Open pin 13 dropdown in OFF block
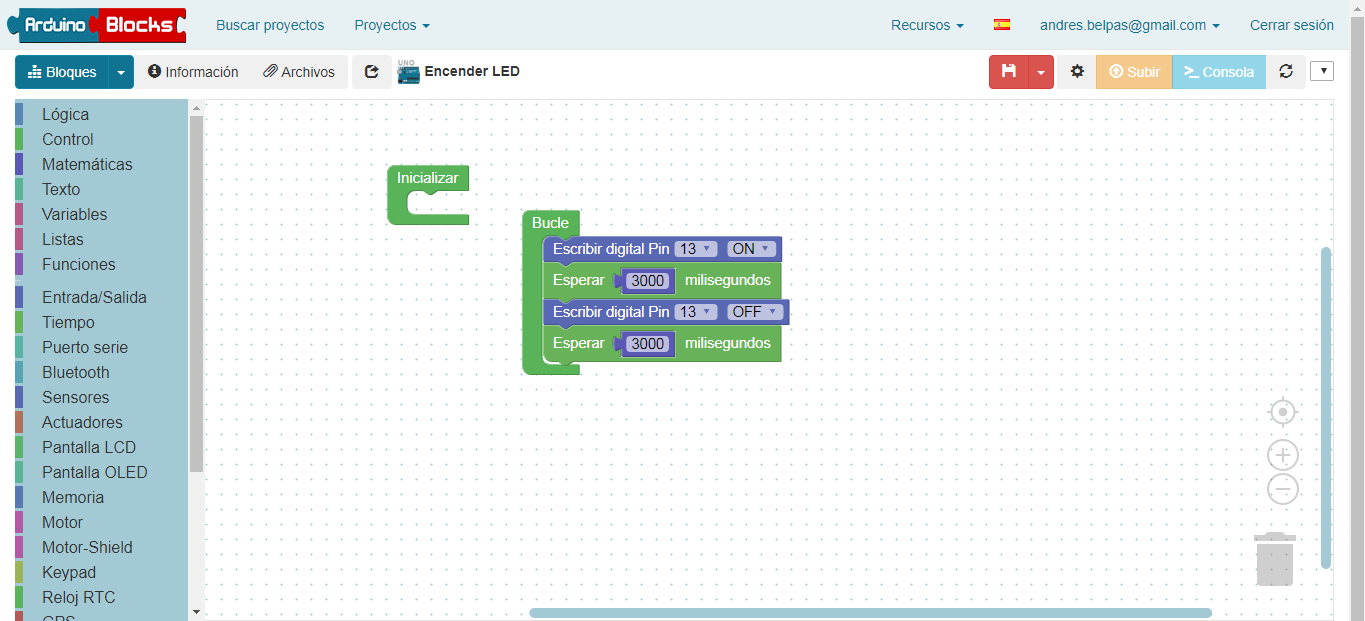This screenshot has height=621, width=1365. pyautogui.click(x=695, y=312)
